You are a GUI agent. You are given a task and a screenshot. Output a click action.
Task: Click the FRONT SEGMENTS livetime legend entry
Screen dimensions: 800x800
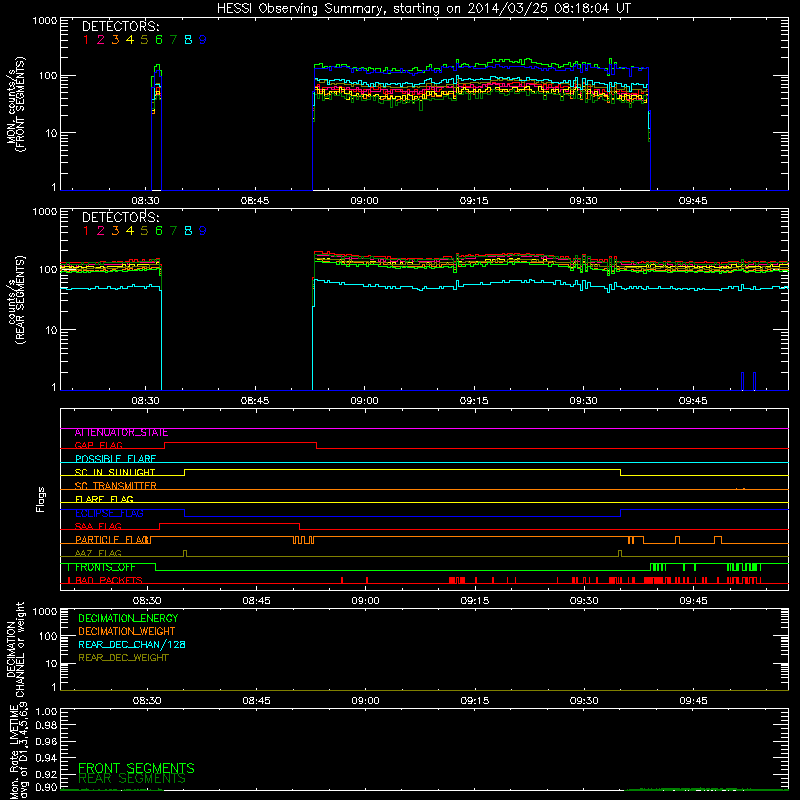tap(136, 768)
